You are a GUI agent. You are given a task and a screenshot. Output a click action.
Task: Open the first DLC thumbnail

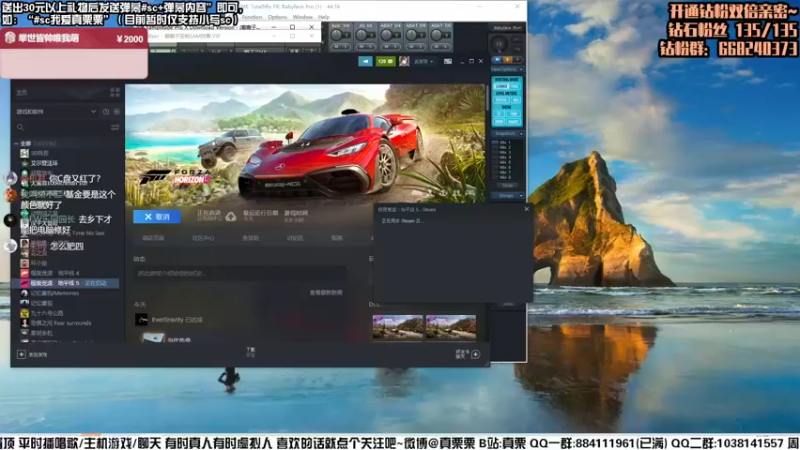pyautogui.click(x=397, y=327)
